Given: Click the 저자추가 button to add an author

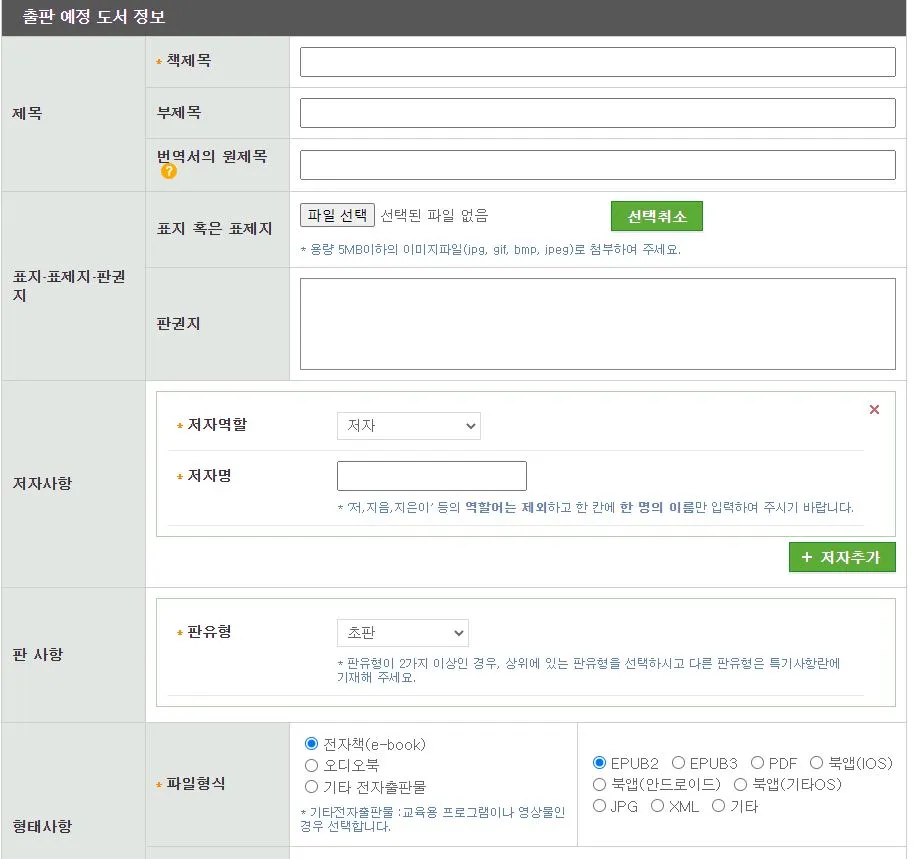Looking at the screenshot, I should pyautogui.click(x=842, y=557).
